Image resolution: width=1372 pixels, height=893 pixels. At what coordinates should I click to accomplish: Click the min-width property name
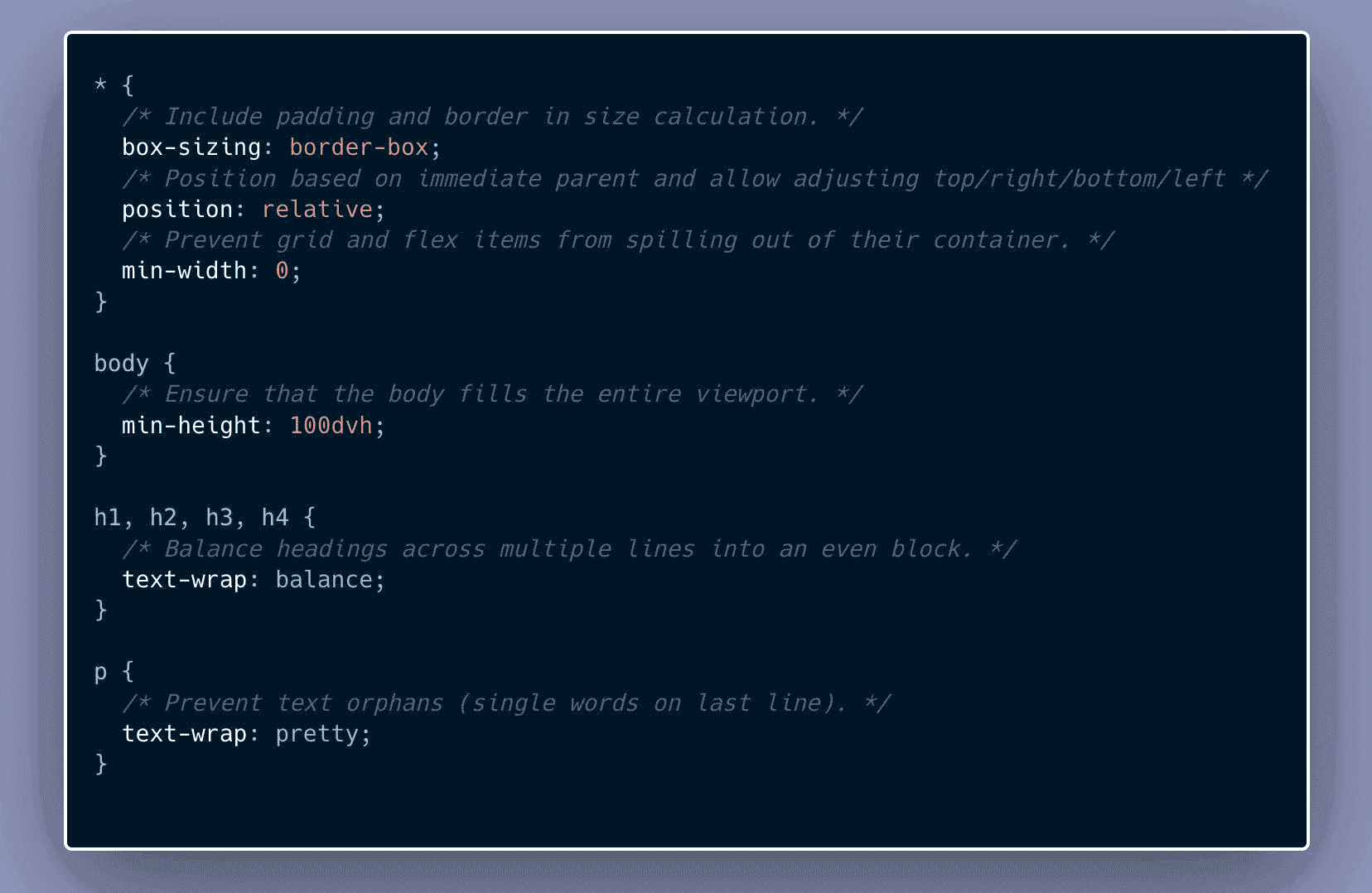point(184,271)
